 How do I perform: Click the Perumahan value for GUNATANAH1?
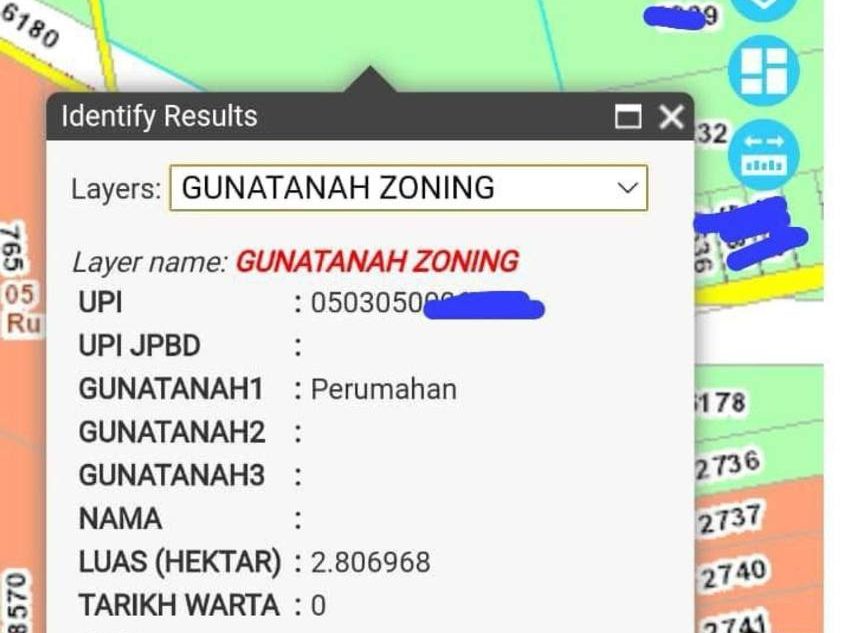(384, 389)
